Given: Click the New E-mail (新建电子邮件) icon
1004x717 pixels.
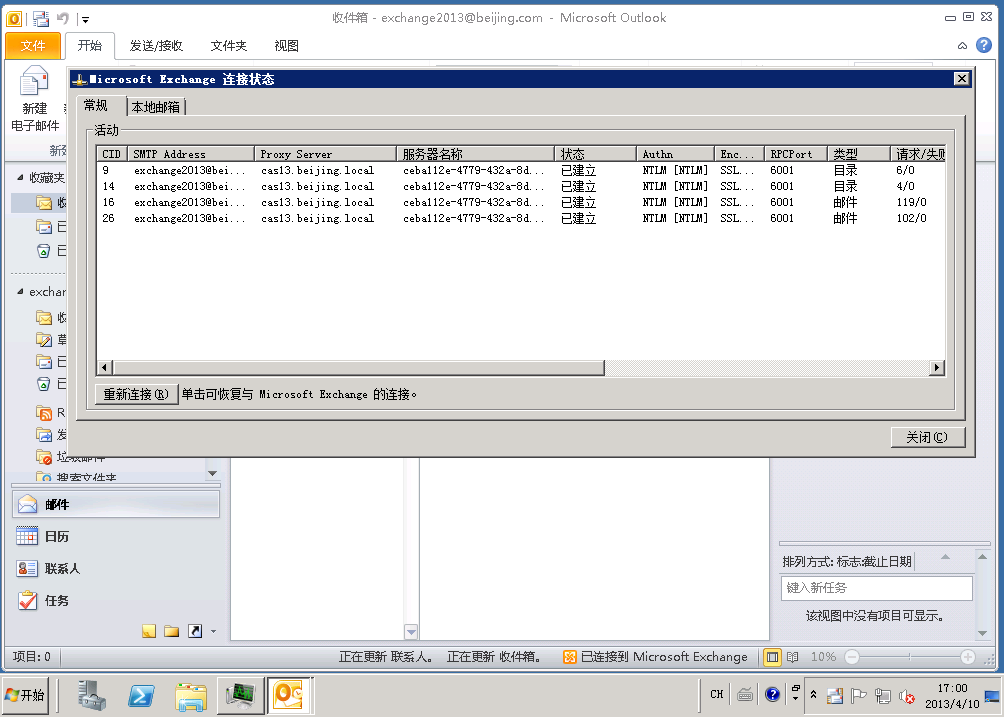Looking at the screenshot, I should coord(34,83).
